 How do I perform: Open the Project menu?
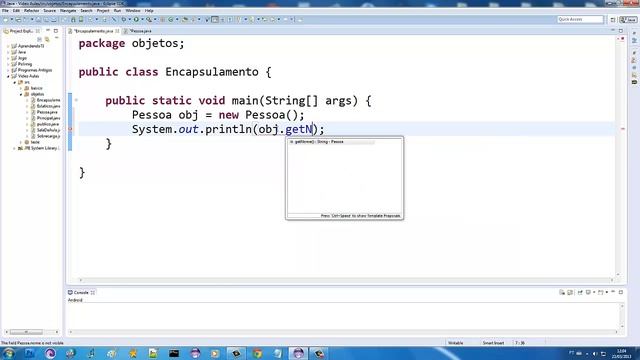[103, 11]
